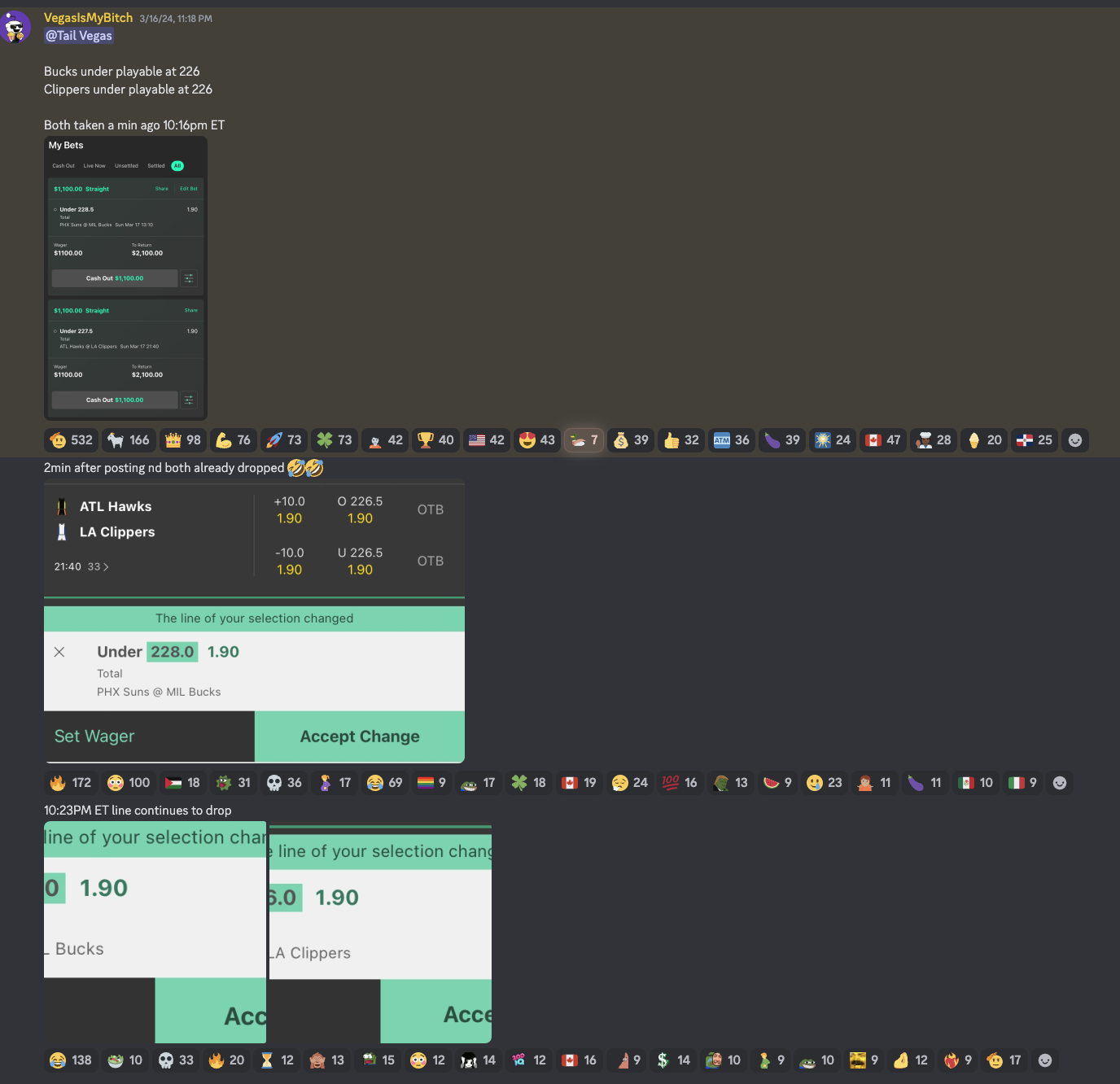The width and height of the screenshot is (1120, 1084).
Task: Click "2min after posting nd both already dropped"
Action: tap(164, 468)
